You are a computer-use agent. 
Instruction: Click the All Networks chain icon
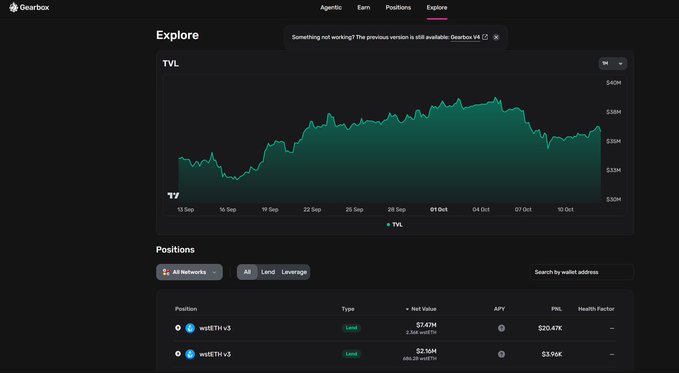(x=166, y=272)
